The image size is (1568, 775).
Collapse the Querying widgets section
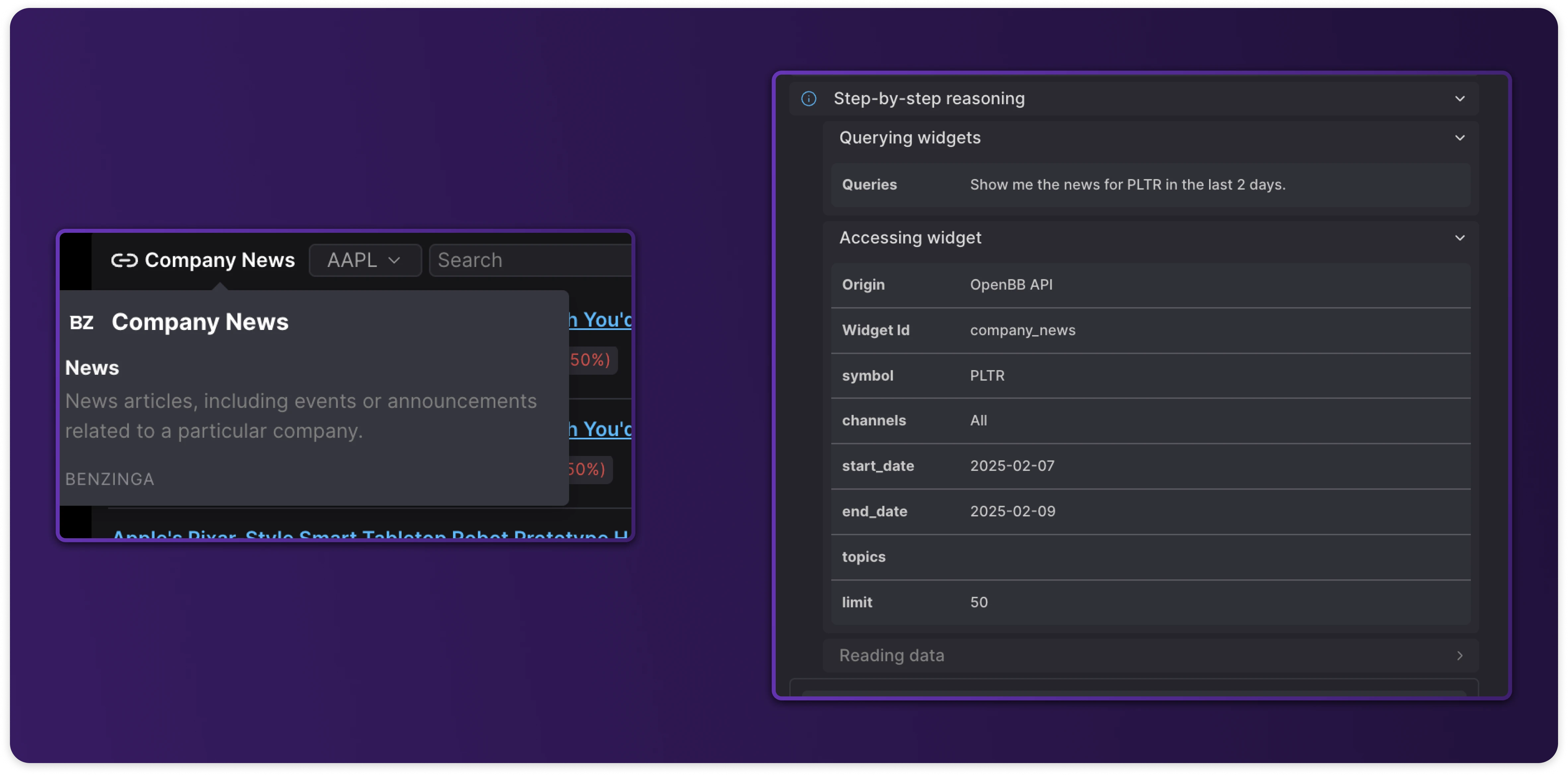click(1460, 138)
